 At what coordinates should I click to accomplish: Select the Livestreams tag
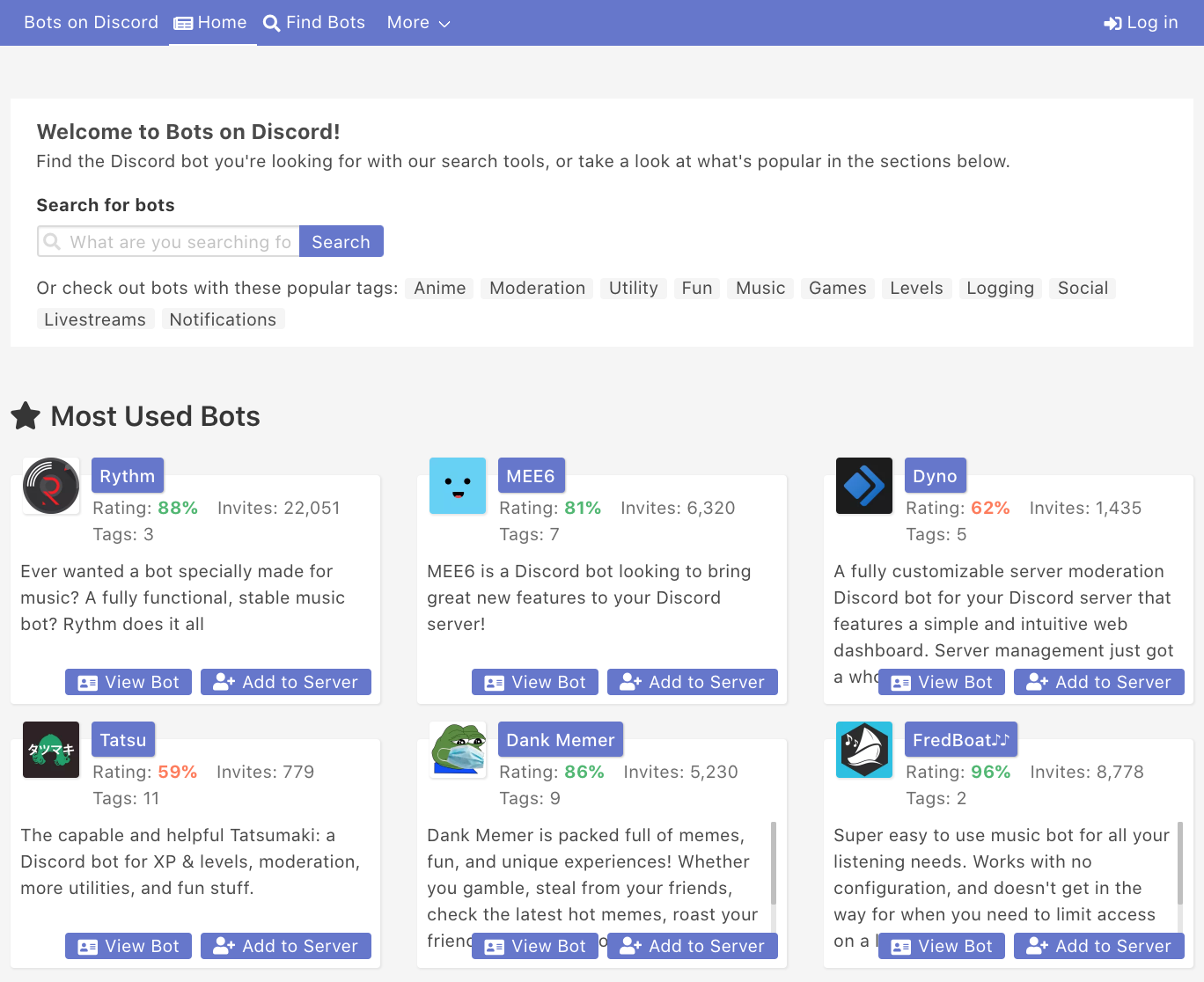pyautogui.click(x=95, y=319)
